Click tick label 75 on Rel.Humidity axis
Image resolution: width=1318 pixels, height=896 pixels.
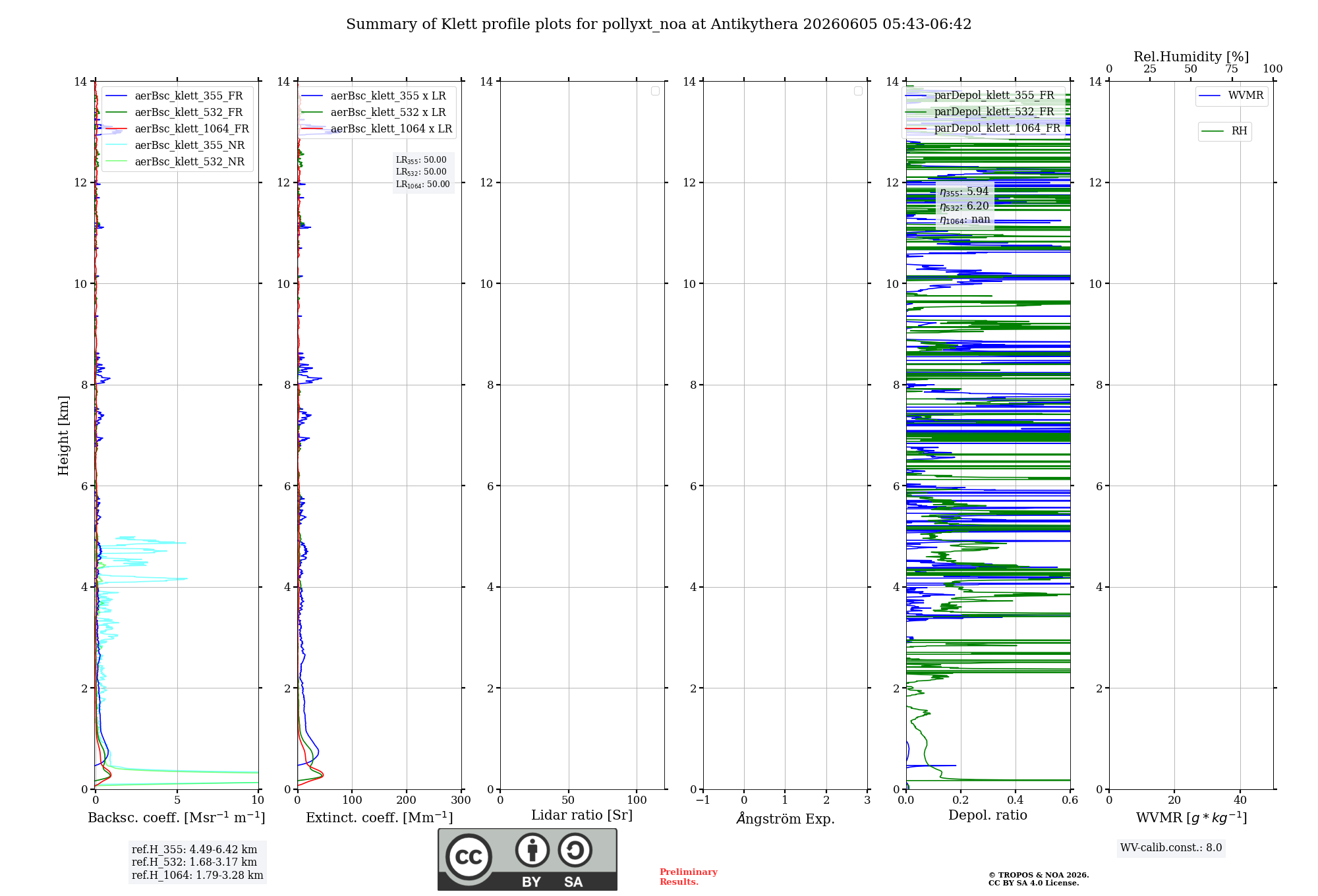(x=1231, y=69)
